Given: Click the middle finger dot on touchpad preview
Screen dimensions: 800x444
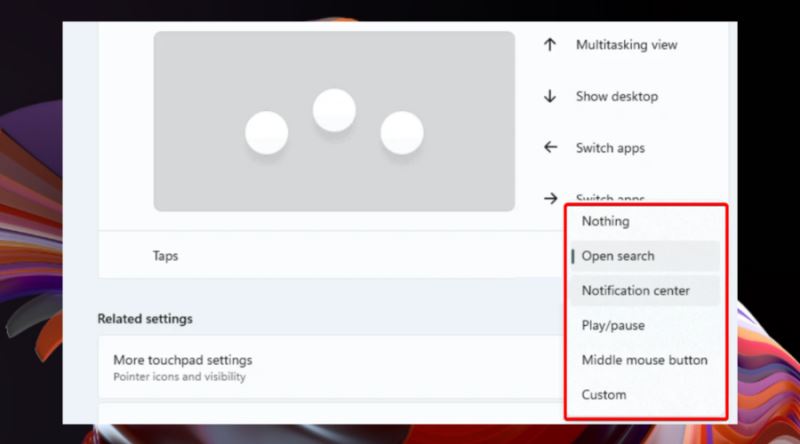Looking at the screenshot, I should point(334,110).
